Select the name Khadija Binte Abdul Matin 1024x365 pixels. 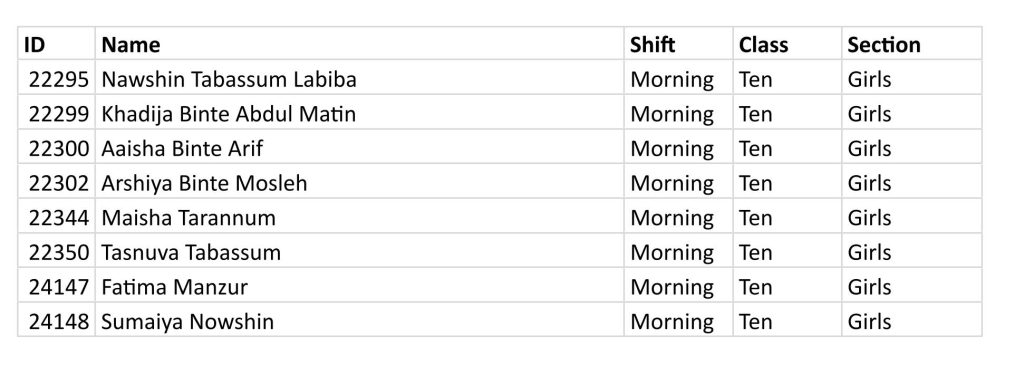point(229,114)
